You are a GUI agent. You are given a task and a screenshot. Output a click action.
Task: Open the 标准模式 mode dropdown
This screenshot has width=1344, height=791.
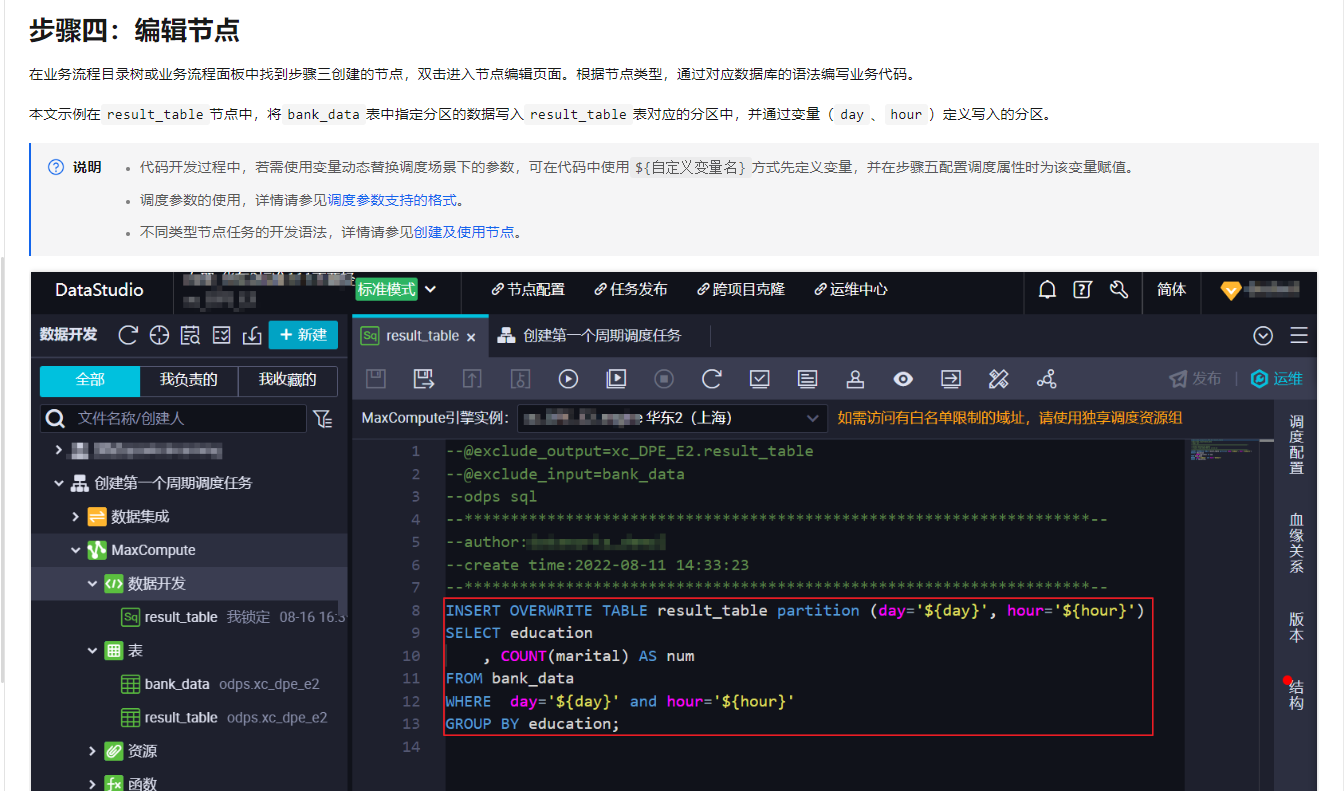click(397, 289)
